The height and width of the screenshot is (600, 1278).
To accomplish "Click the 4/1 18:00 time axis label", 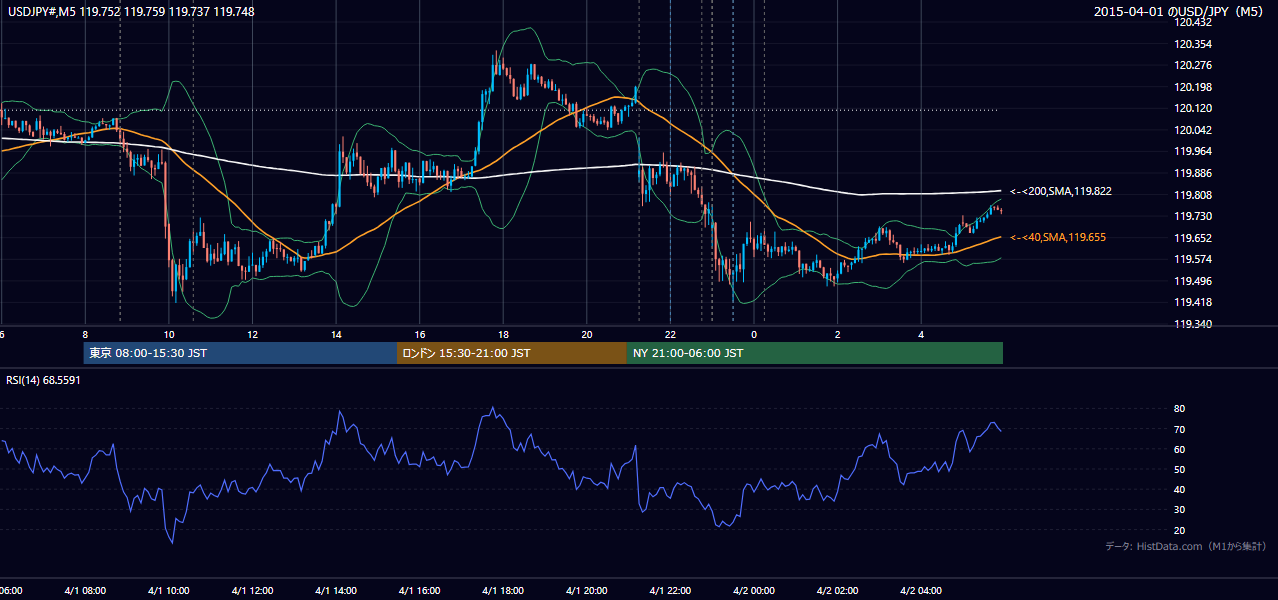I will tap(504, 590).
